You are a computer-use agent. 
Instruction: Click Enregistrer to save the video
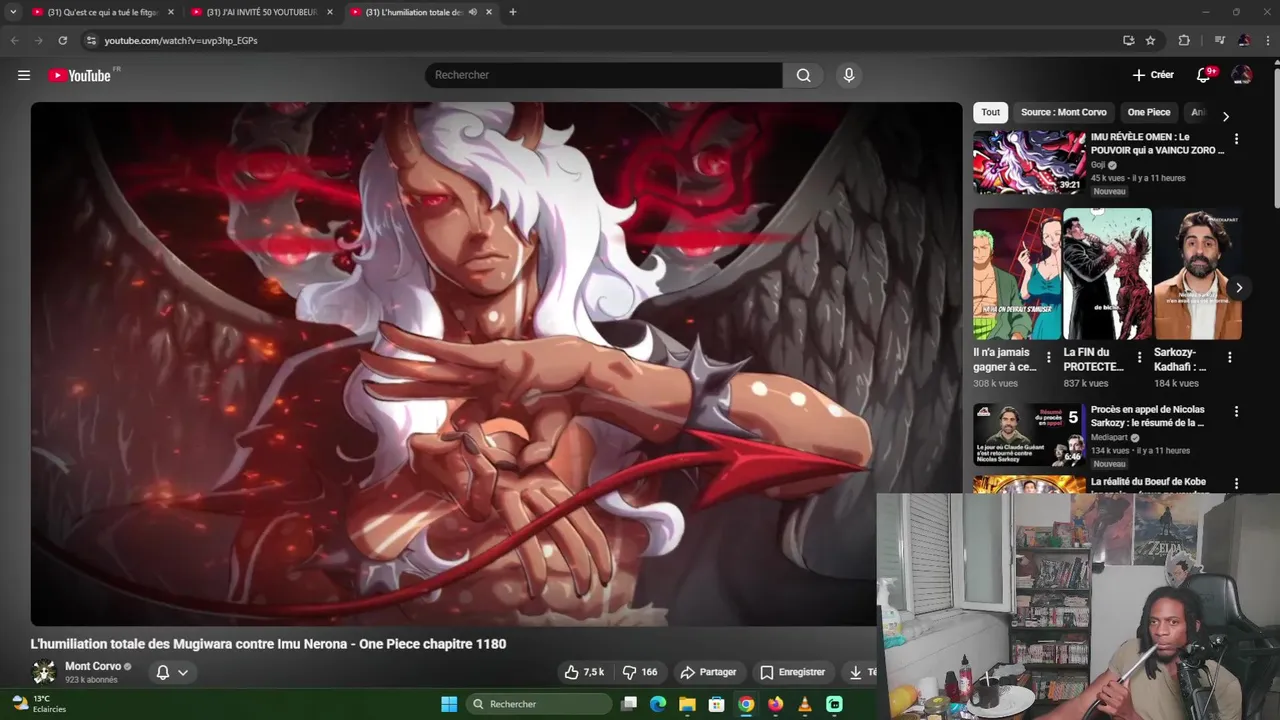click(x=792, y=672)
